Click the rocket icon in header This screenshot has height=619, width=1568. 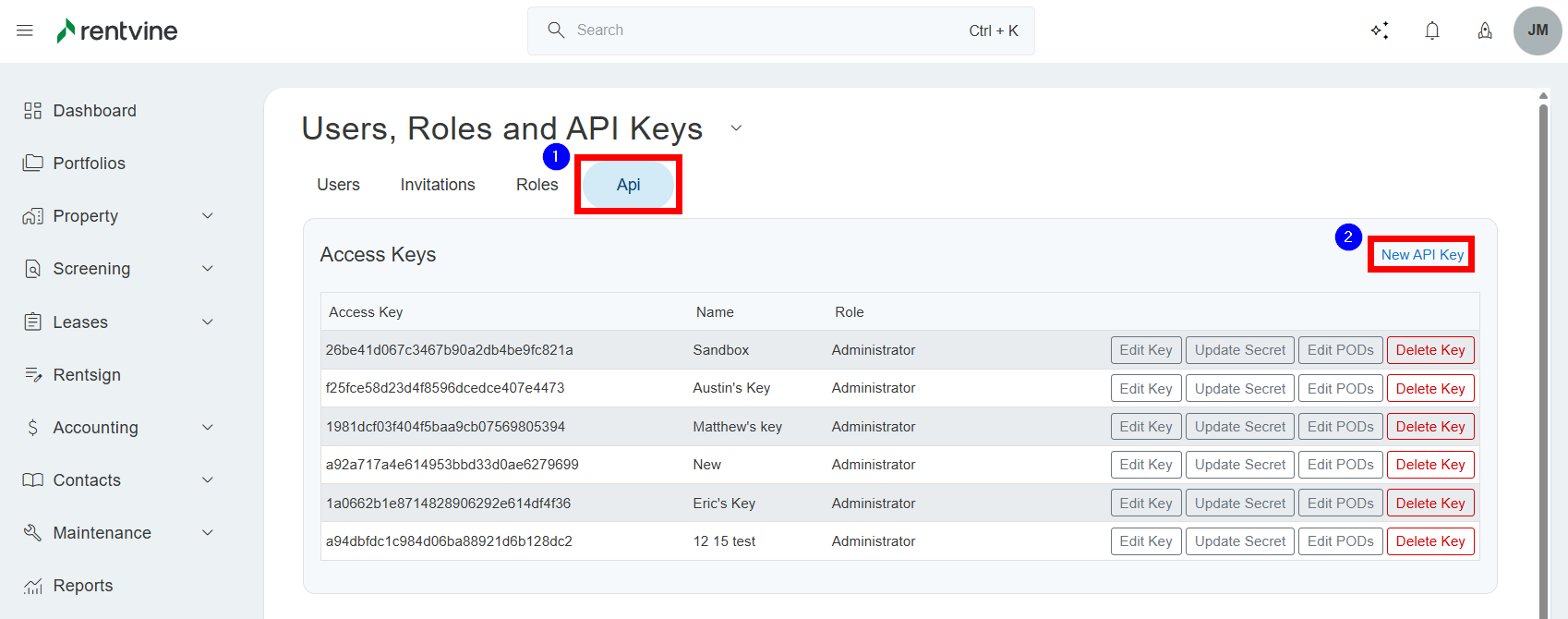[x=1485, y=30]
